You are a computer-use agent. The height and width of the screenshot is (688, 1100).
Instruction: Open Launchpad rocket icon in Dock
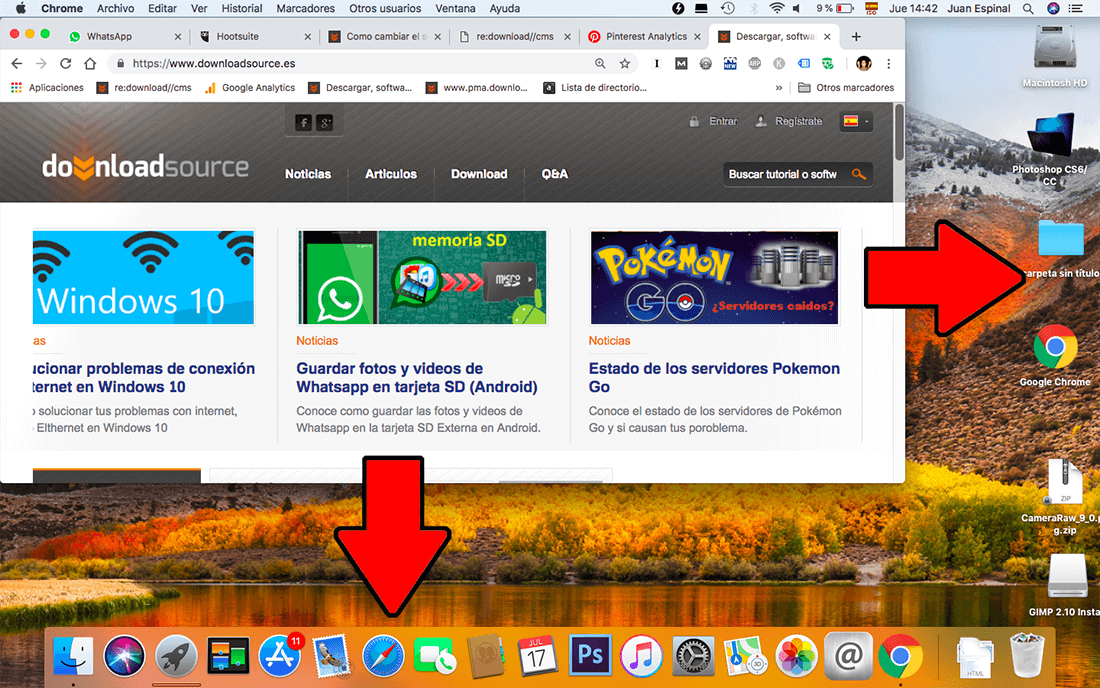176,656
